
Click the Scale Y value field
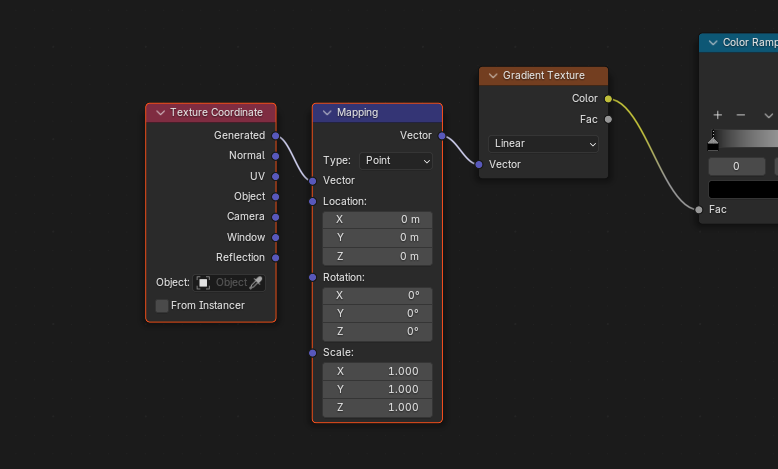pos(377,389)
